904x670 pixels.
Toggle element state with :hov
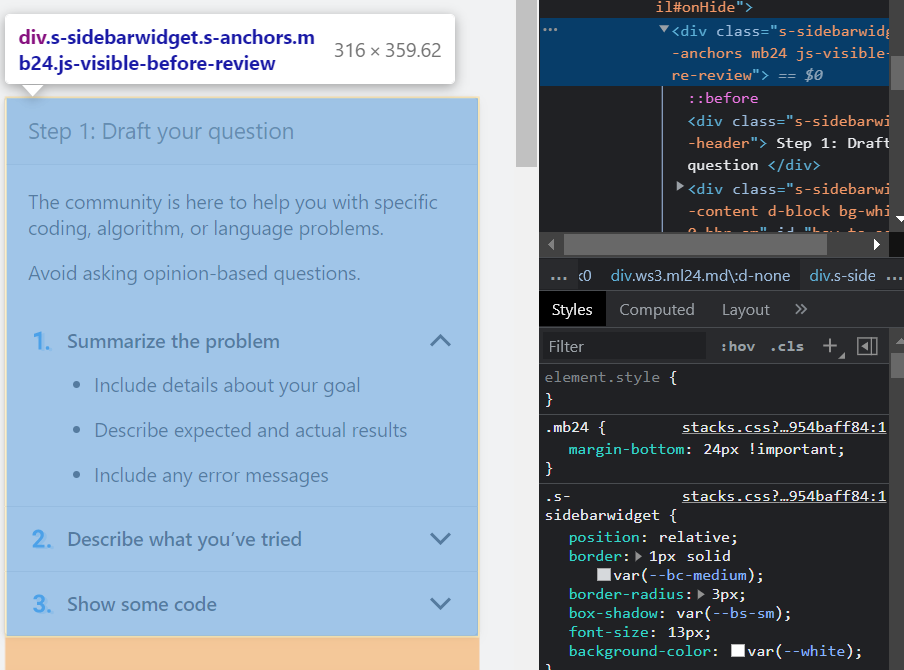pos(738,347)
